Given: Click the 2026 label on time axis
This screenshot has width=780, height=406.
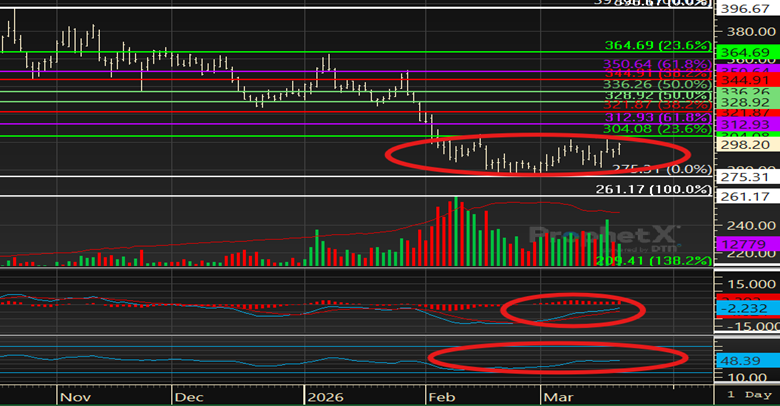Looking at the screenshot, I should [x=325, y=398].
